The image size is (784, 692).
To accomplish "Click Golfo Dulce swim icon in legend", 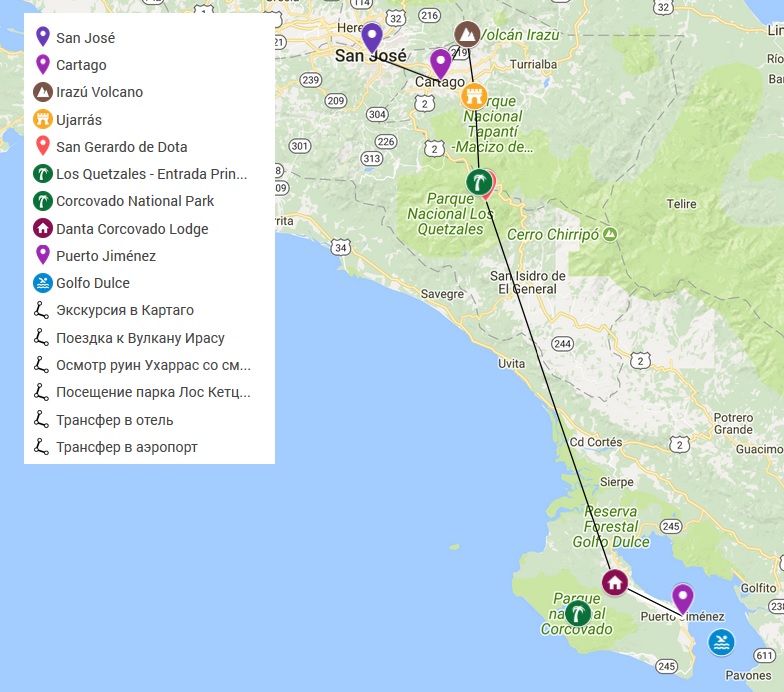I will [x=43, y=283].
